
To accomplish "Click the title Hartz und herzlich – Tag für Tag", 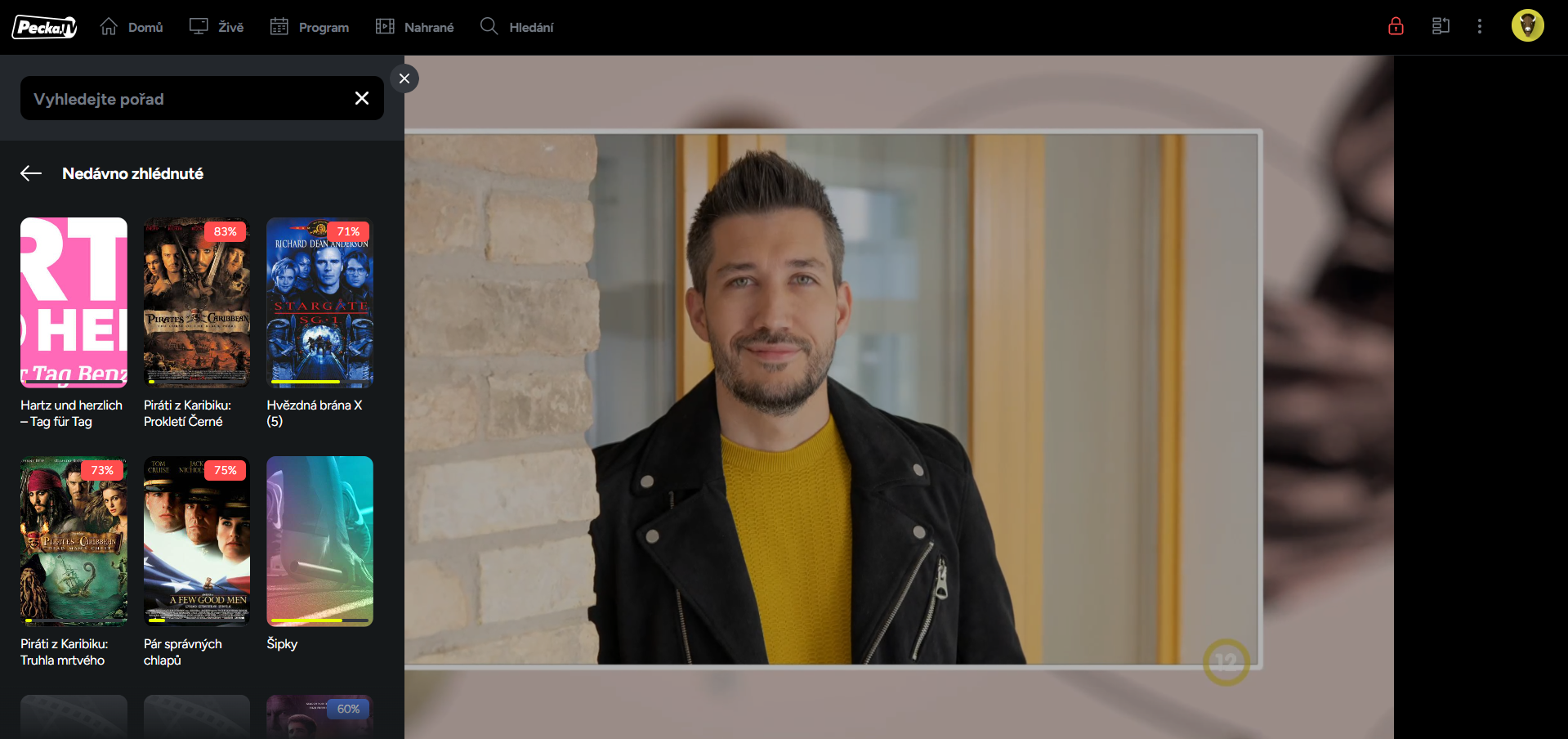I will (72, 414).
